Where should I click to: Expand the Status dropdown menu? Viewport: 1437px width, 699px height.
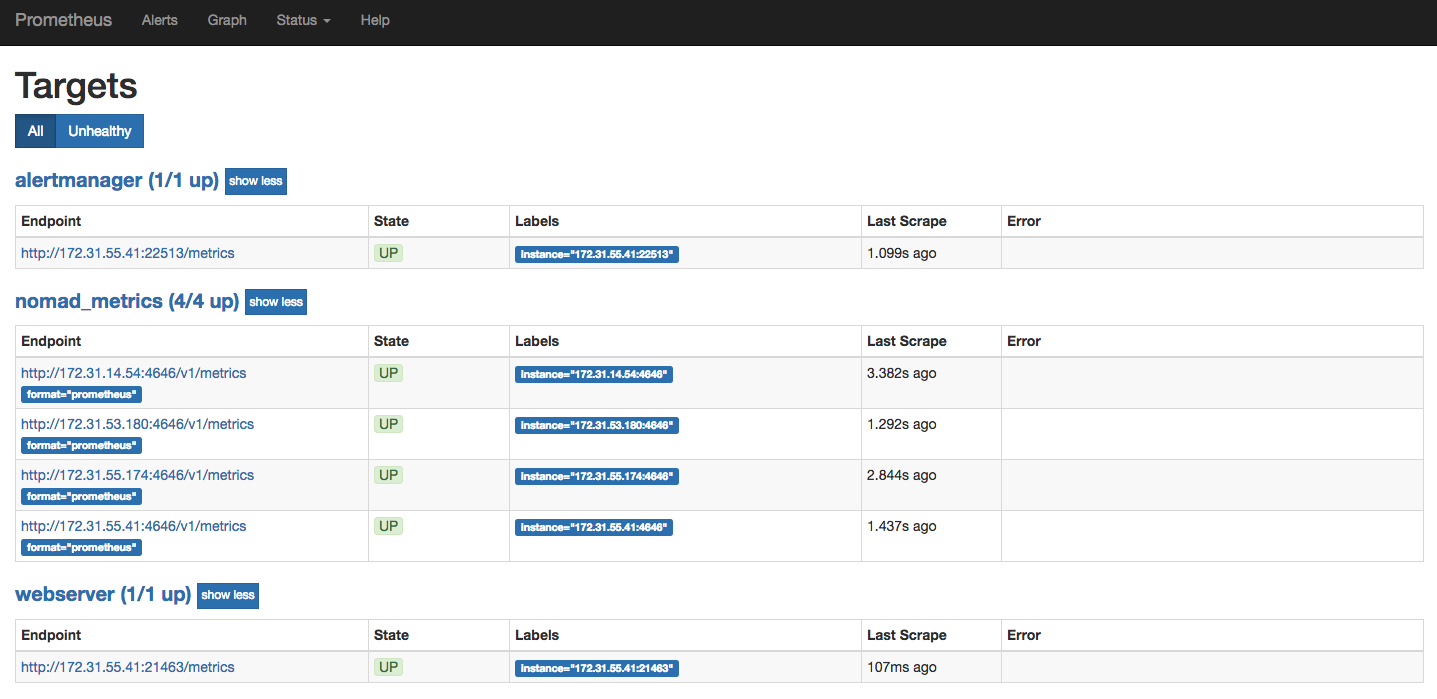[x=303, y=20]
